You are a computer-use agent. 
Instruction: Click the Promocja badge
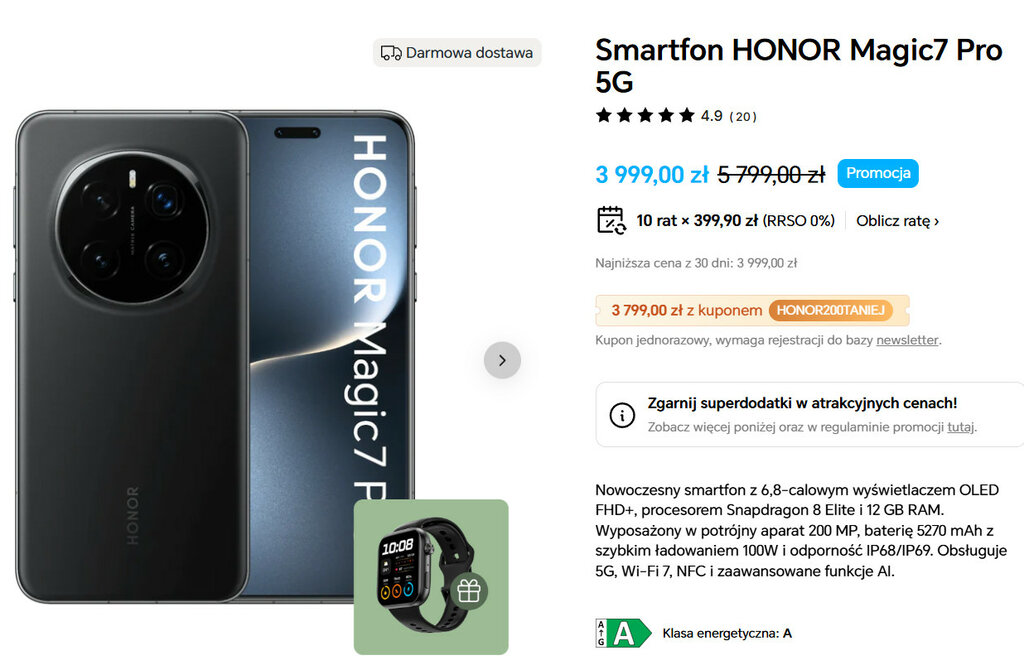click(878, 173)
